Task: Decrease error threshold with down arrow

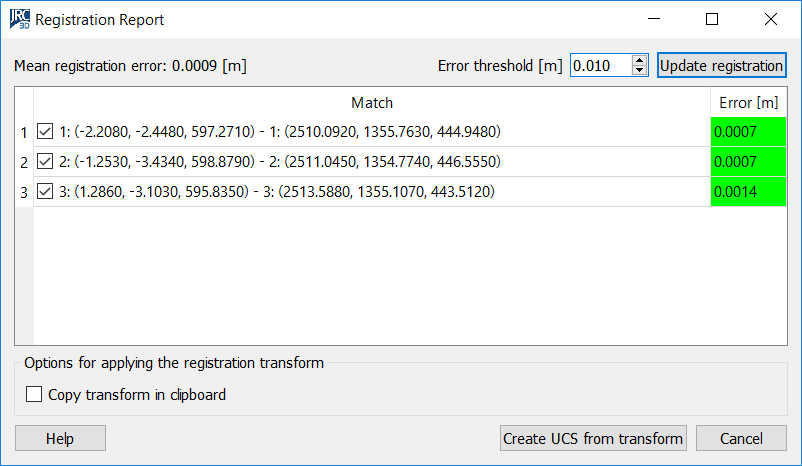Action: [640, 71]
